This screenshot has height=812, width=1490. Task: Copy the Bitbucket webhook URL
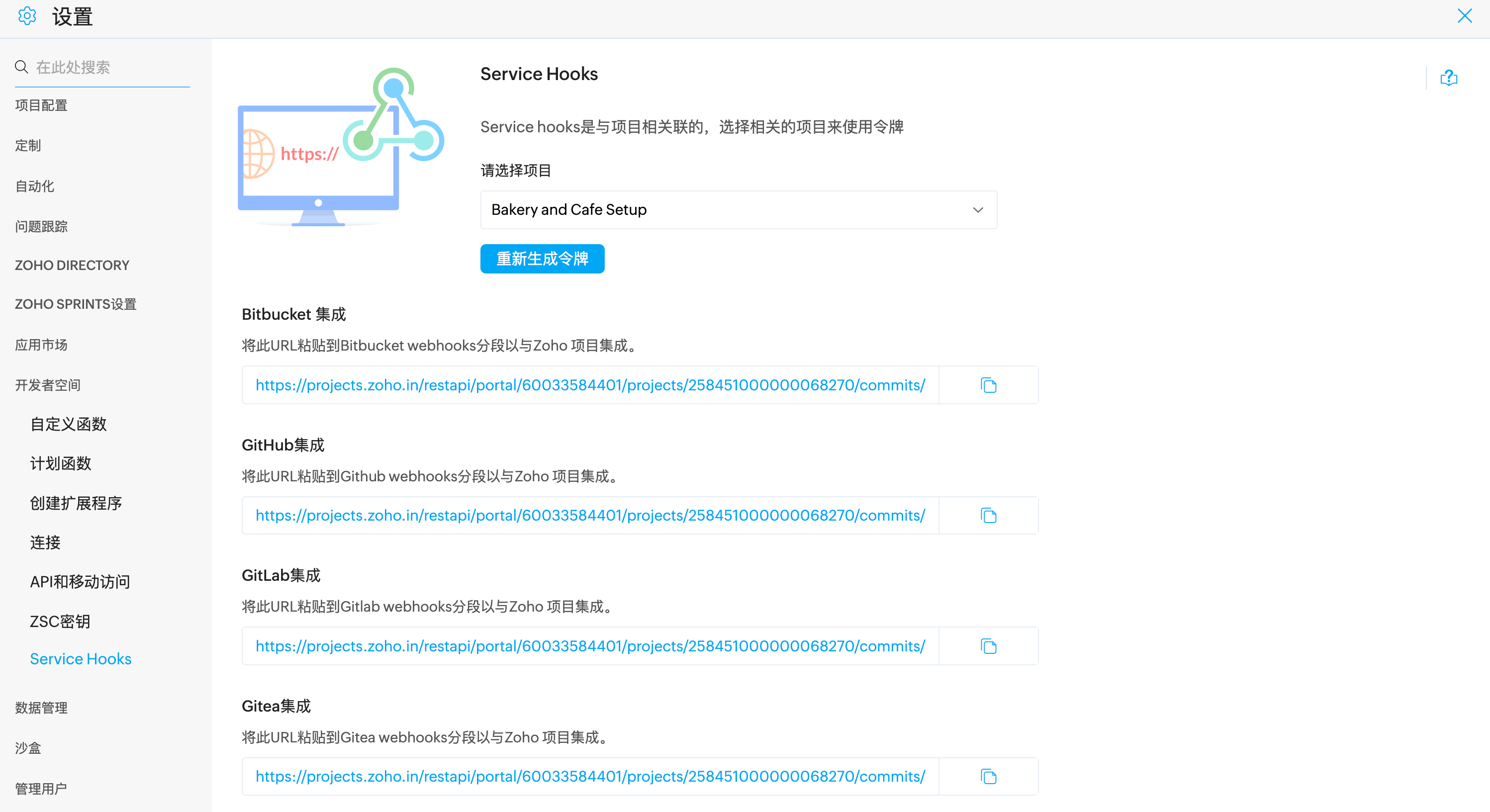(989, 385)
